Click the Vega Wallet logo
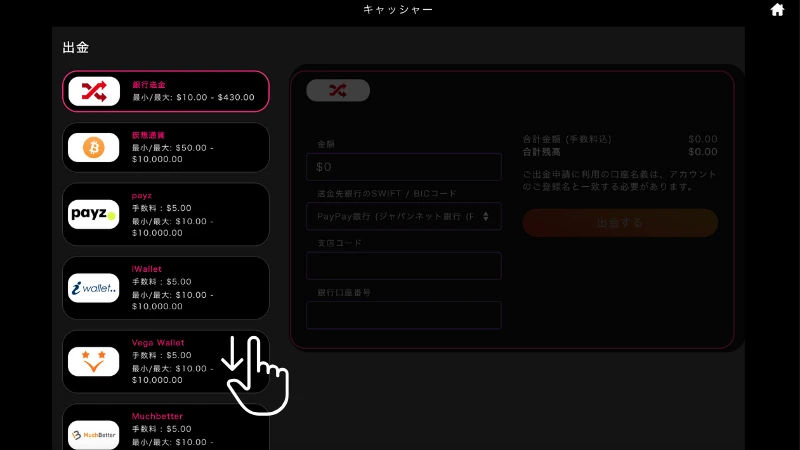 (93, 361)
